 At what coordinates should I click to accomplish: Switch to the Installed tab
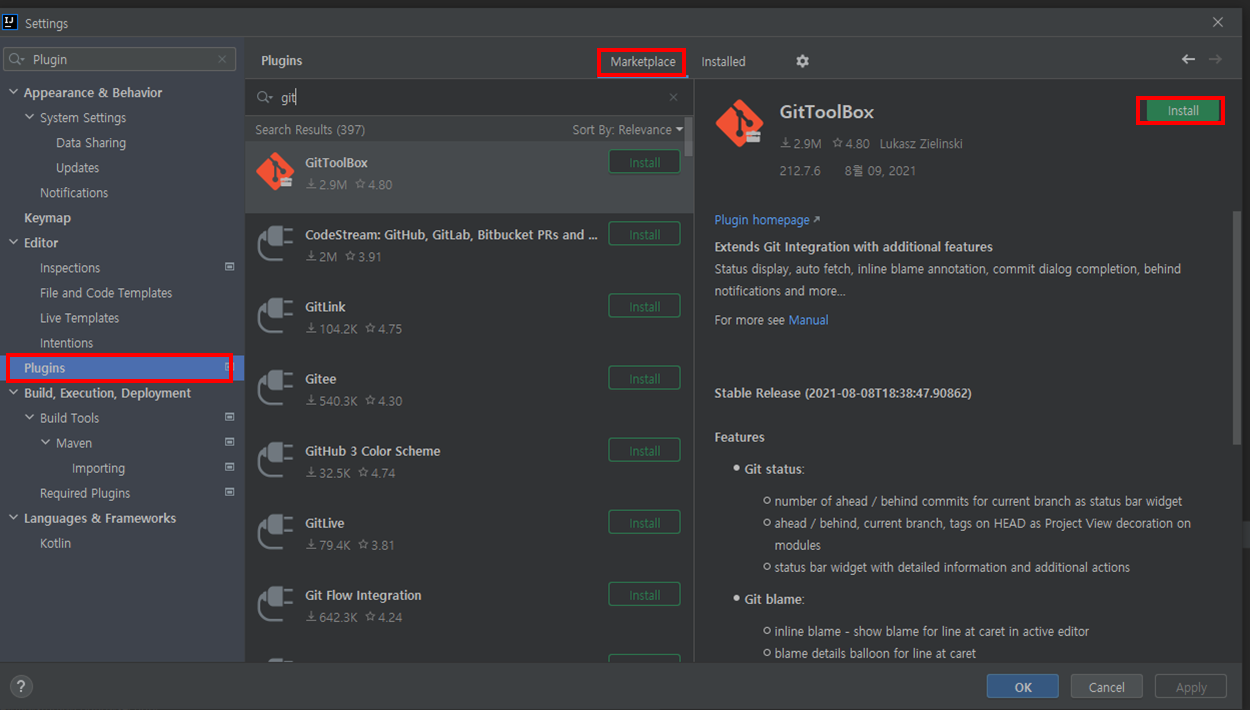pyautogui.click(x=723, y=62)
